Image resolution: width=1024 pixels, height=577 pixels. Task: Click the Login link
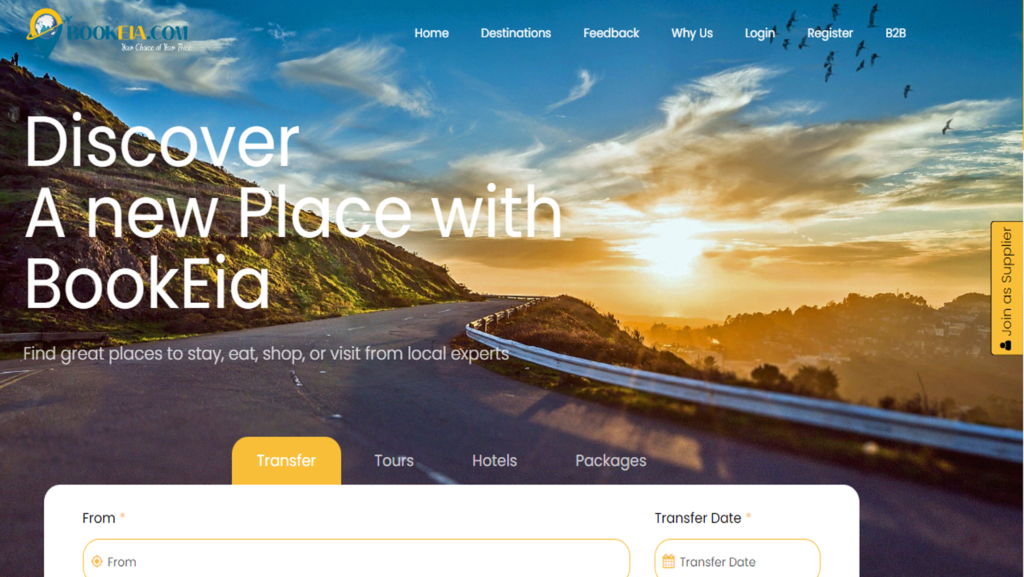[x=760, y=33]
